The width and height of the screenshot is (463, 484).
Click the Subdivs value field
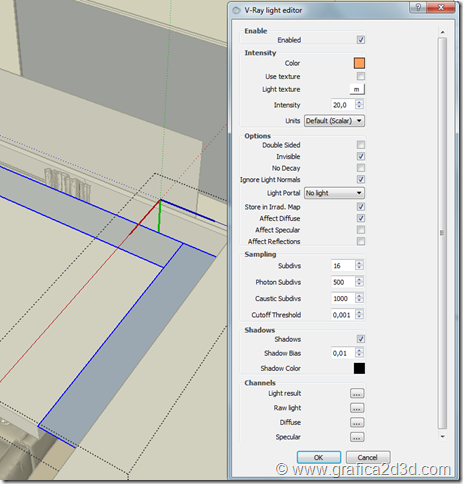[343, 266]
